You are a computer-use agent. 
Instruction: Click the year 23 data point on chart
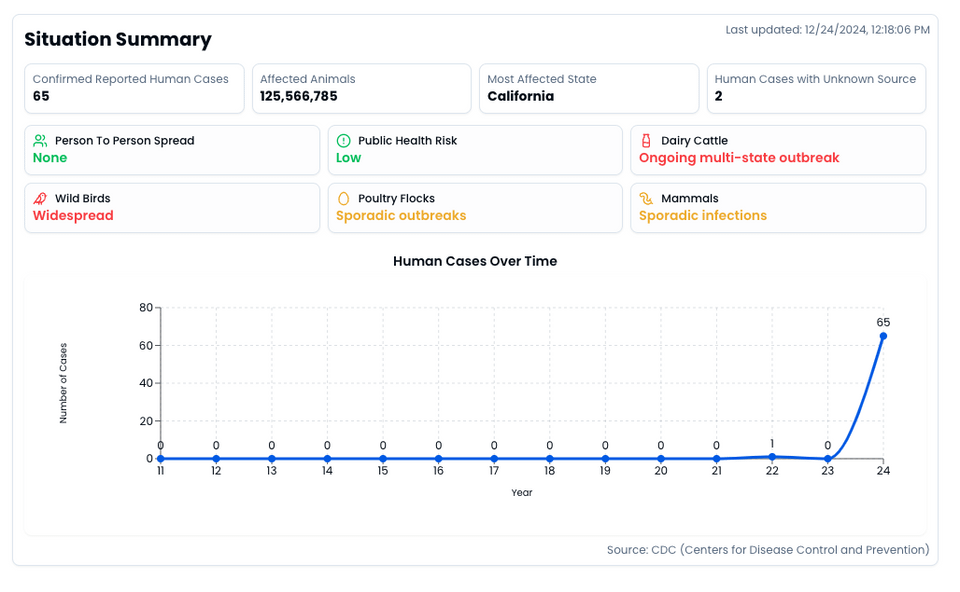coord(827,459)
